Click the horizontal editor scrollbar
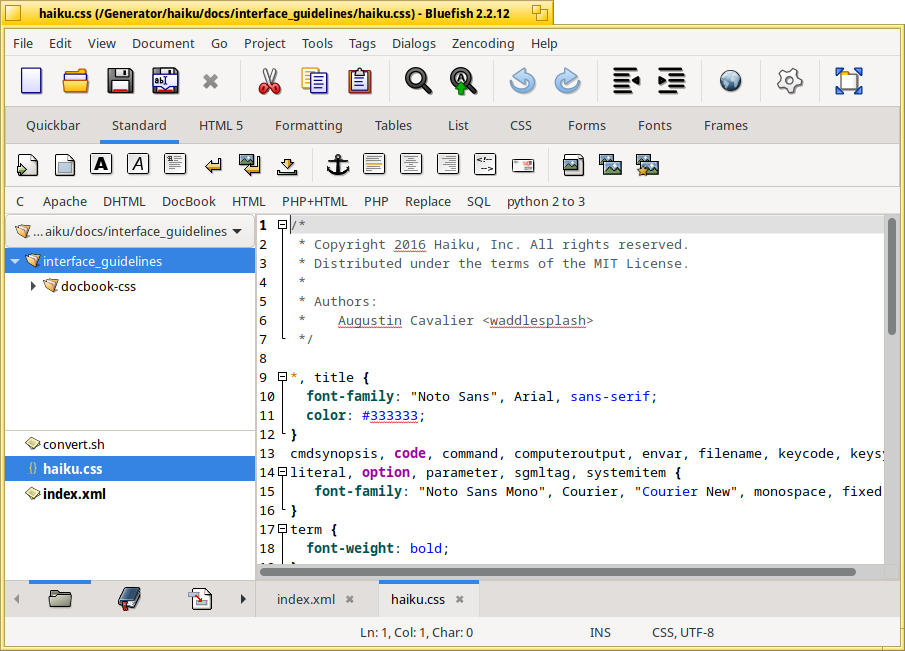The width and height of the screenshot is (905, 651). click(558, 572)
